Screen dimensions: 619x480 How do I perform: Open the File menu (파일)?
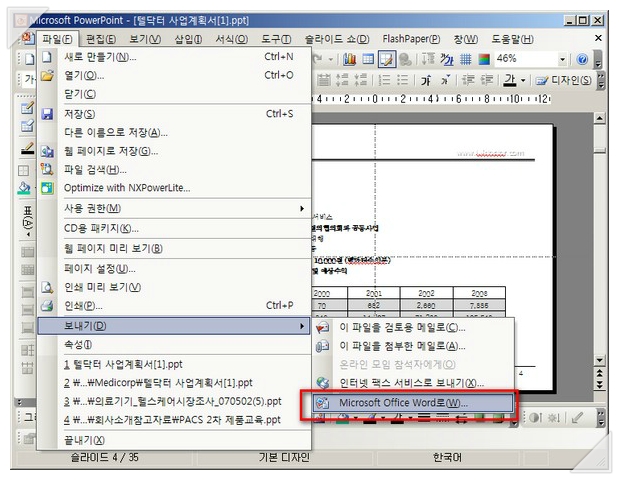(x=57, y=39)
